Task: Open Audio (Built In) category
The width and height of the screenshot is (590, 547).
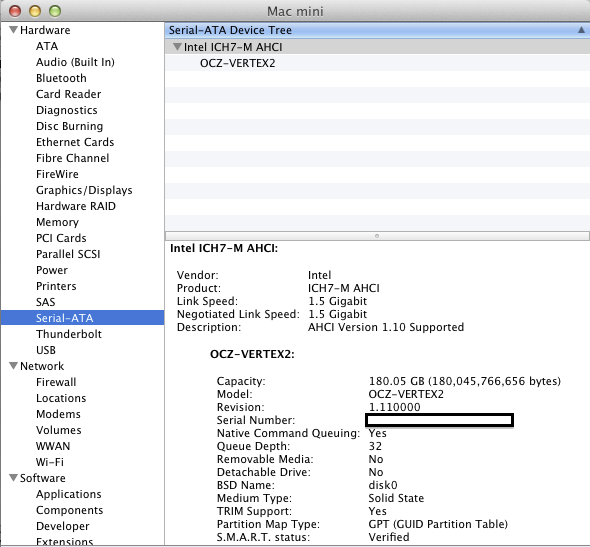Action: pyautogui.click(x=75, y=62)
